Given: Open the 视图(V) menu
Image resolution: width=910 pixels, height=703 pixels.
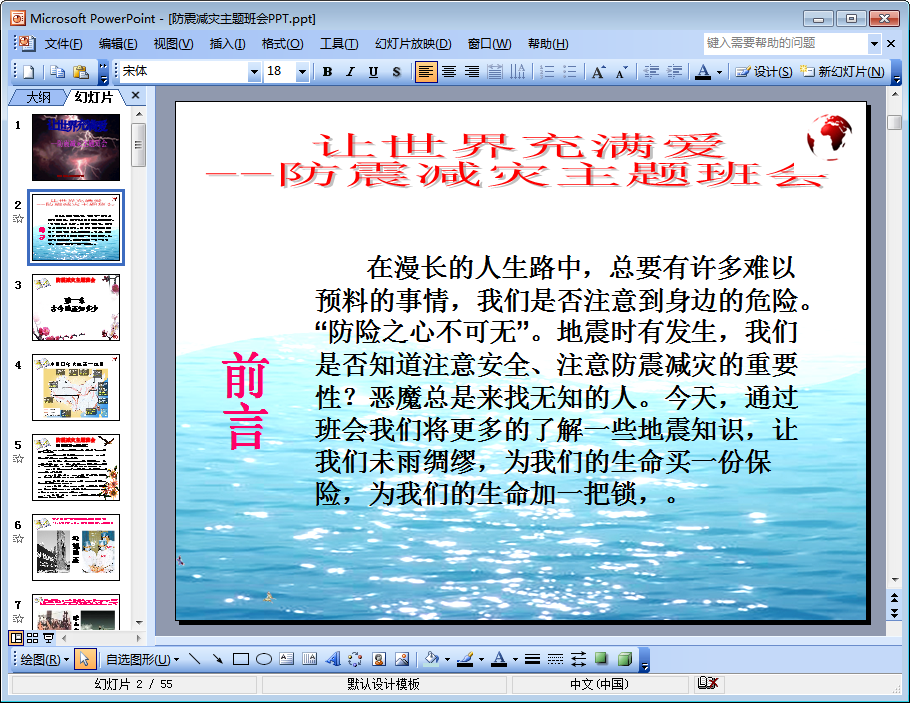Looking at the screenshot, I should [173, 44].
